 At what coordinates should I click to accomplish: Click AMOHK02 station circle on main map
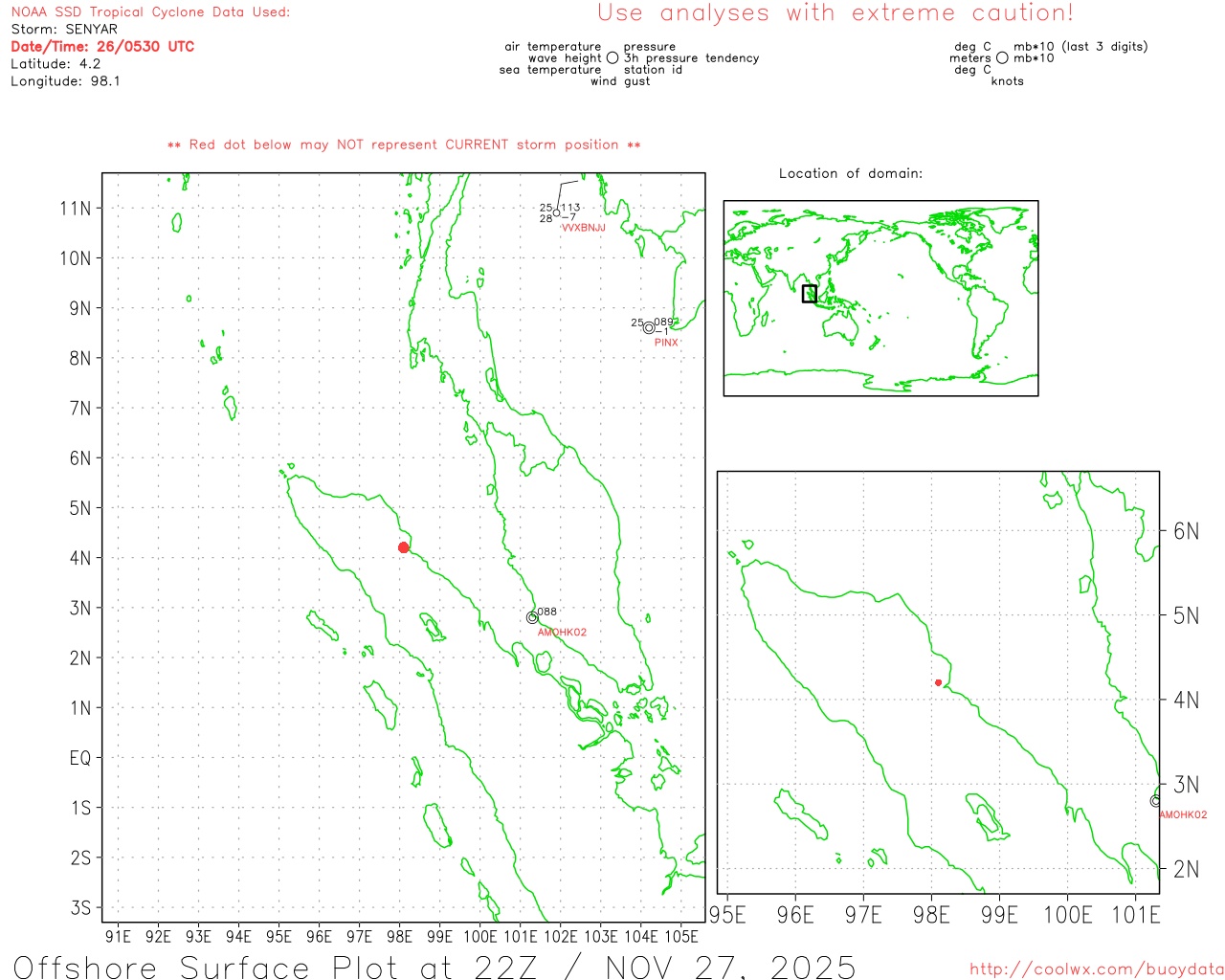[532, 617]
